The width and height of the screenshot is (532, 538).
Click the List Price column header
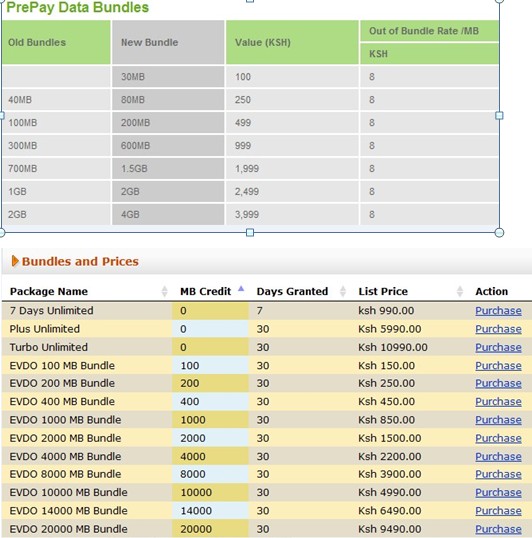(x=383, y=291)
